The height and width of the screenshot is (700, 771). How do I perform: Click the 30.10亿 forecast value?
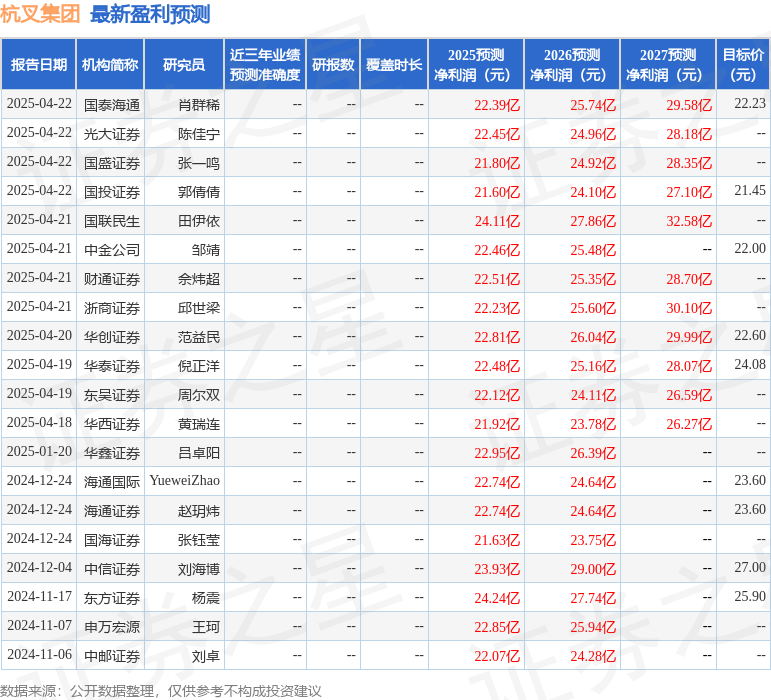pos(689,308)
